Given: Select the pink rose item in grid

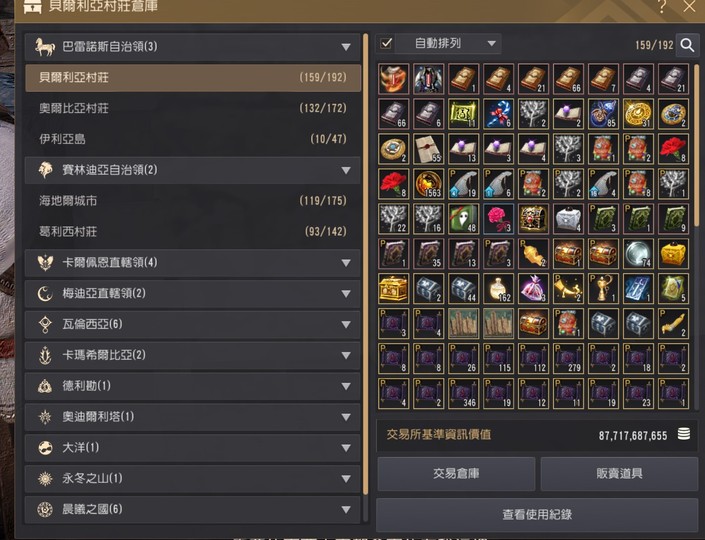Looking at the screenshot, I should (x=498, y=219).
